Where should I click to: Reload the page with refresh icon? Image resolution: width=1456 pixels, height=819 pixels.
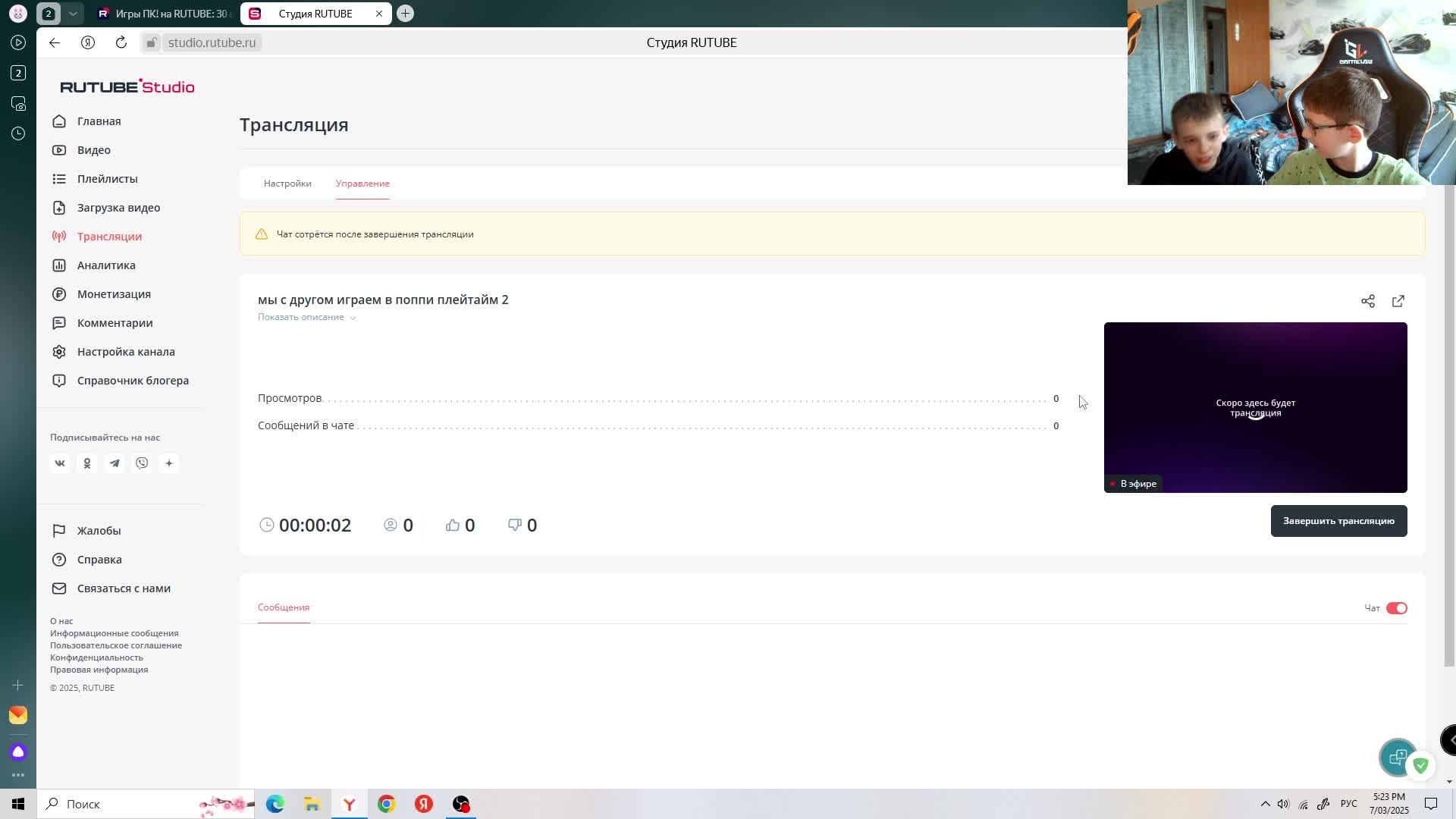pyautogui.click(x=121, y=42)
